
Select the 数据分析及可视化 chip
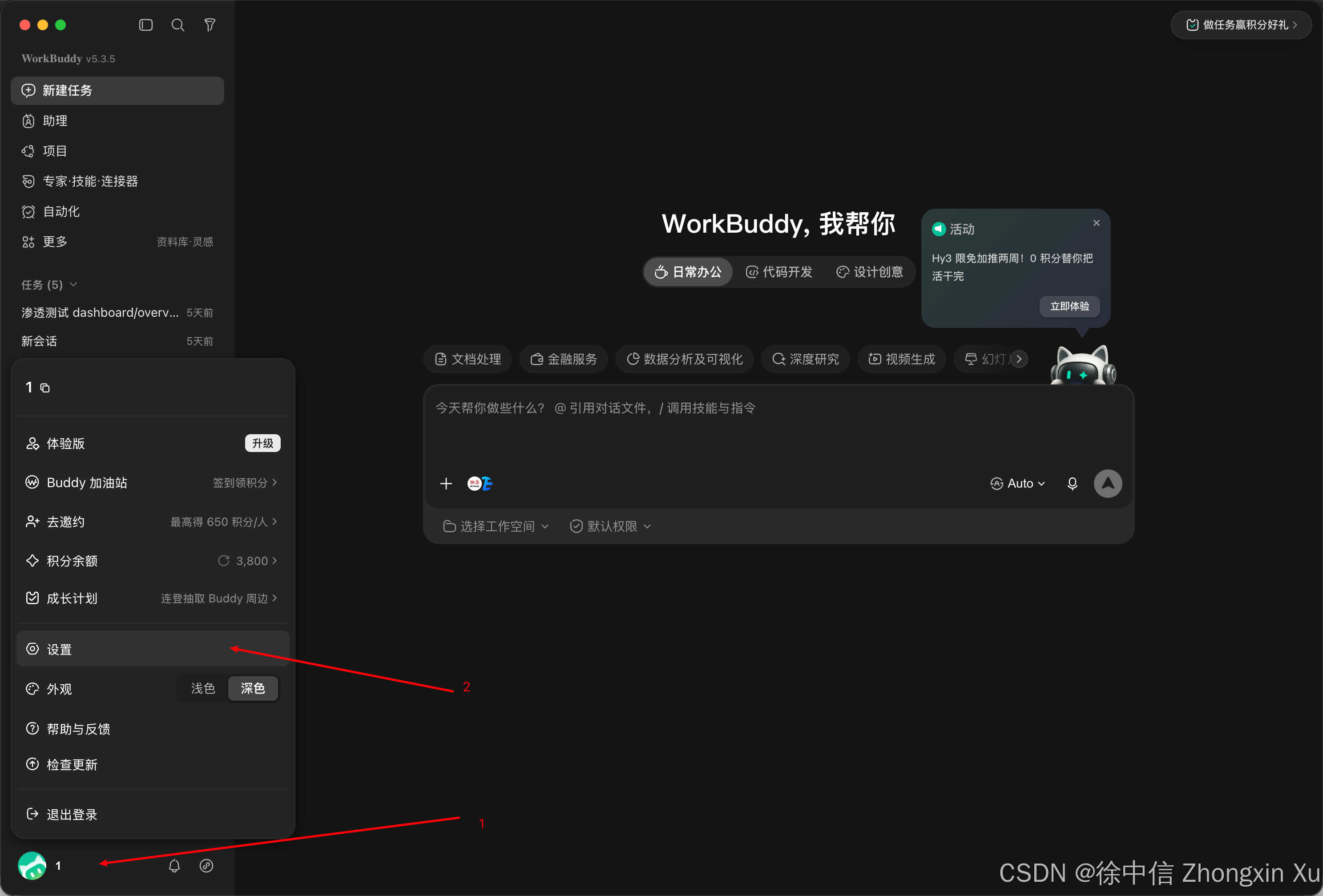tap(684, 359)
